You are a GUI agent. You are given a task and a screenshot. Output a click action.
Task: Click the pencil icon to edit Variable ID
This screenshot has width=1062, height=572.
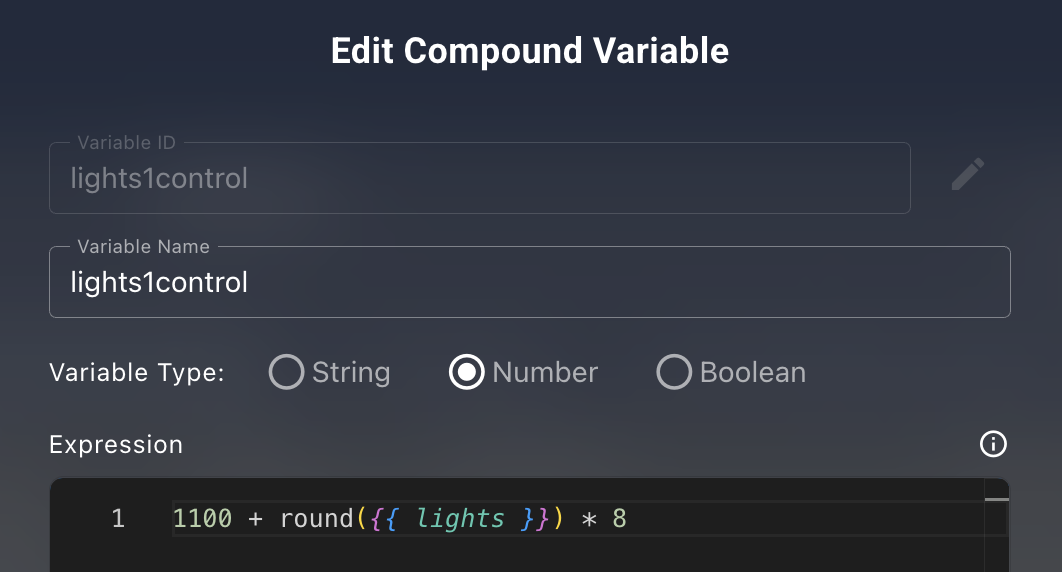pos(968,175)
